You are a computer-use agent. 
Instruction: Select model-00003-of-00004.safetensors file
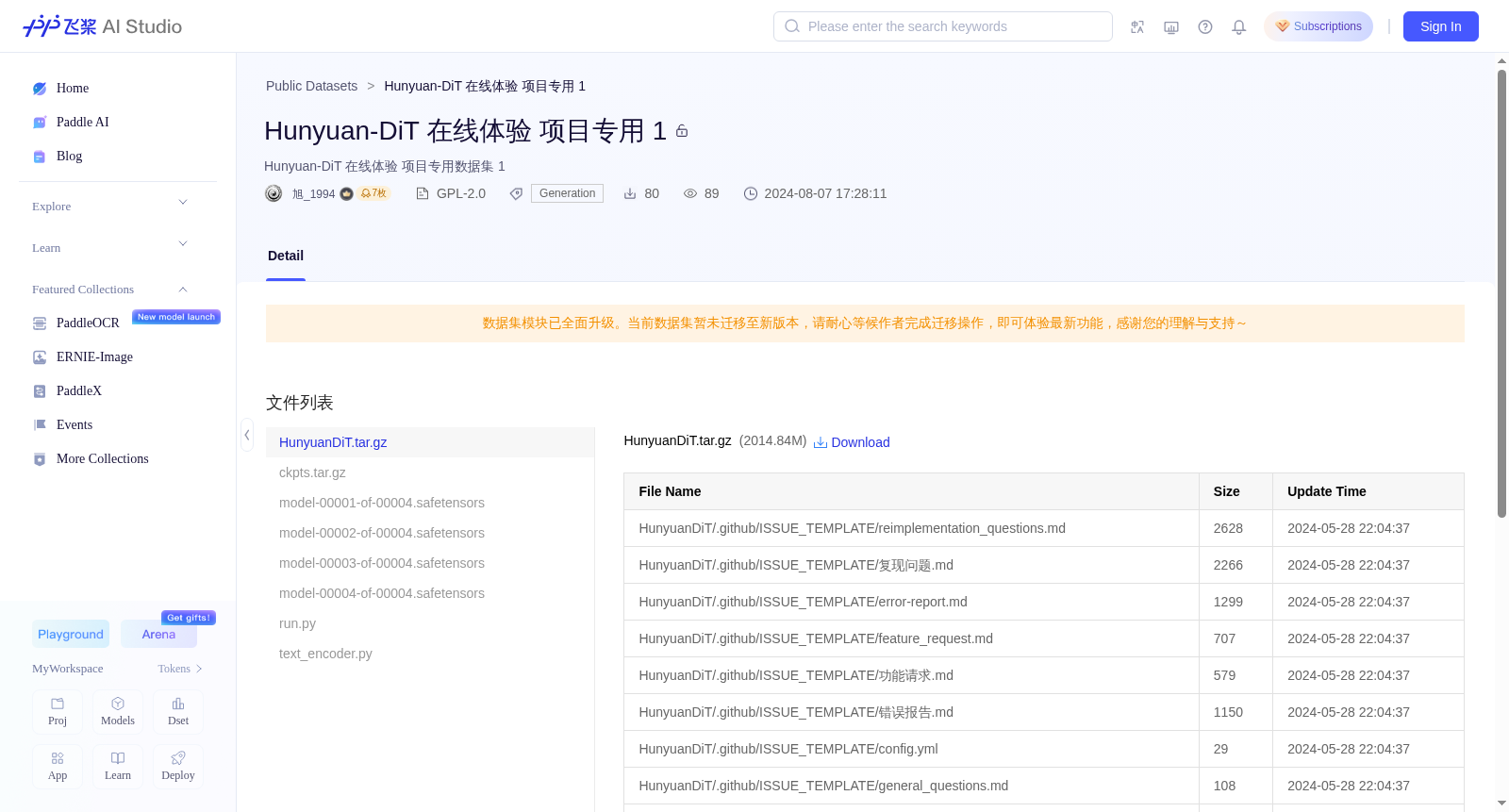pos(430,563)
